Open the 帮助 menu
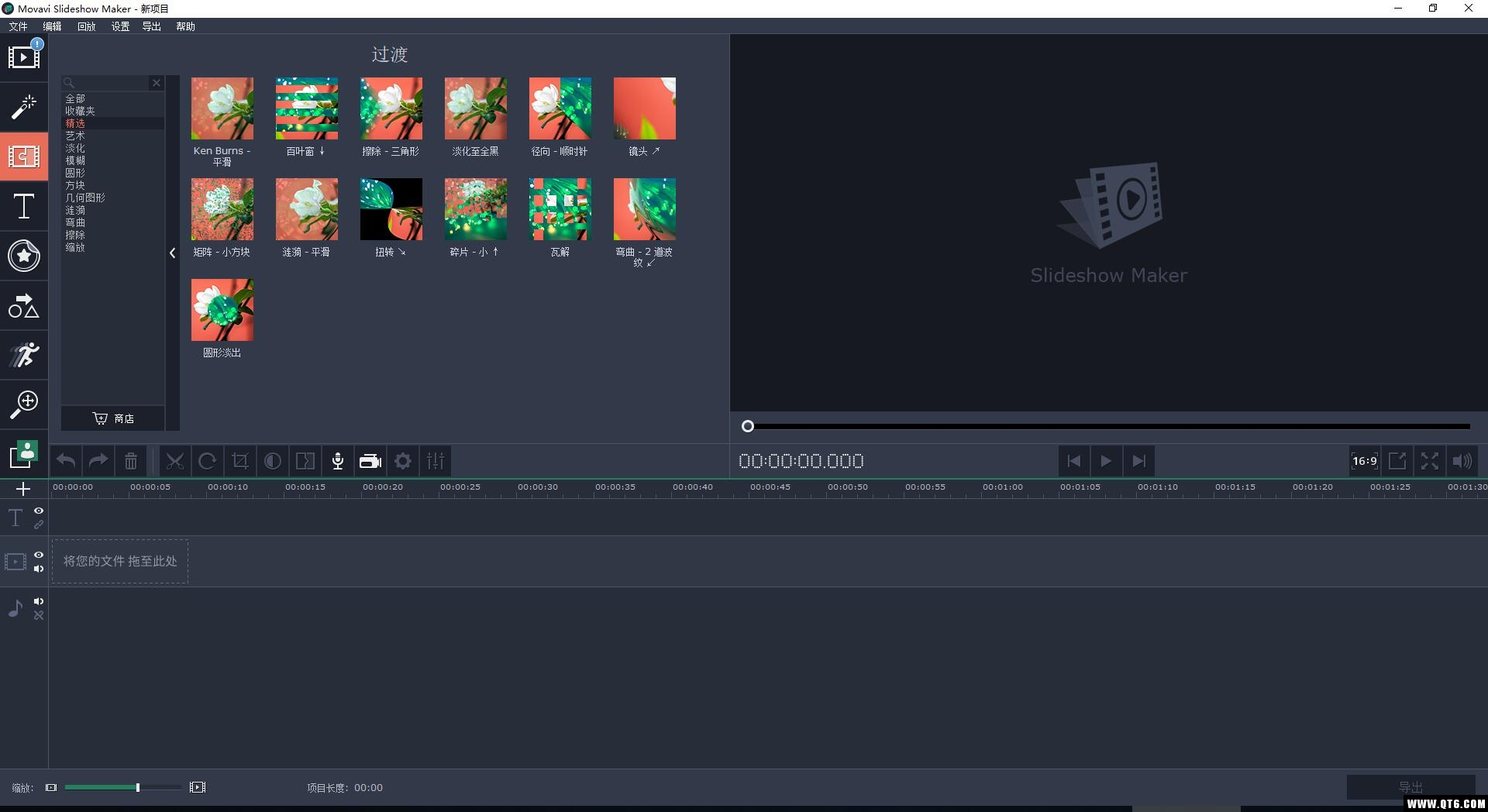 [185, 26]
